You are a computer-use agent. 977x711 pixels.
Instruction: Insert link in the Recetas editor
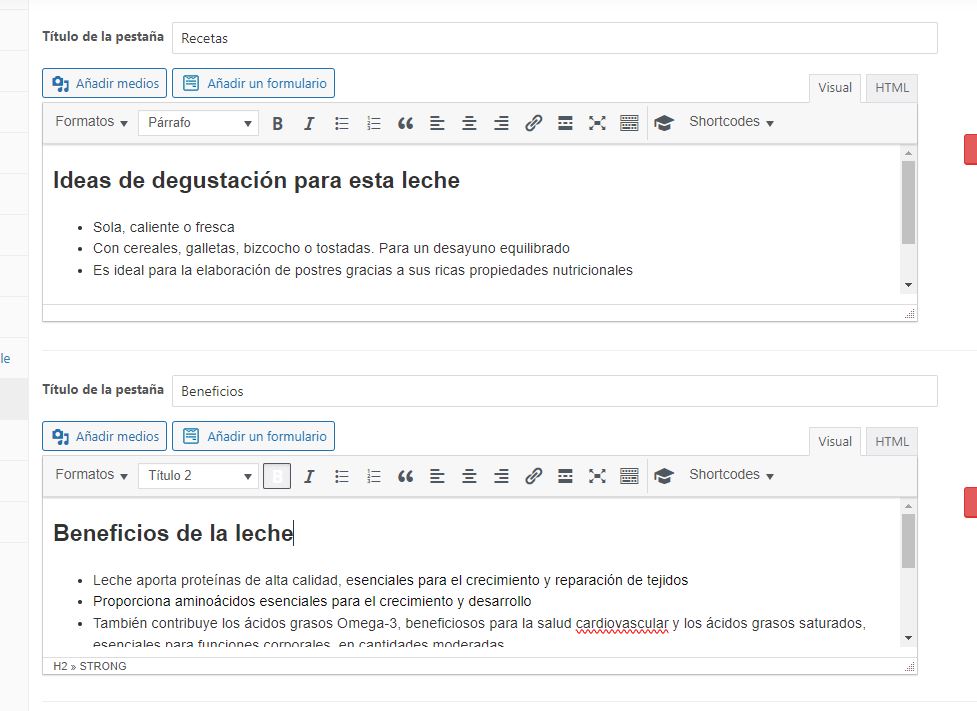(533, 123)
